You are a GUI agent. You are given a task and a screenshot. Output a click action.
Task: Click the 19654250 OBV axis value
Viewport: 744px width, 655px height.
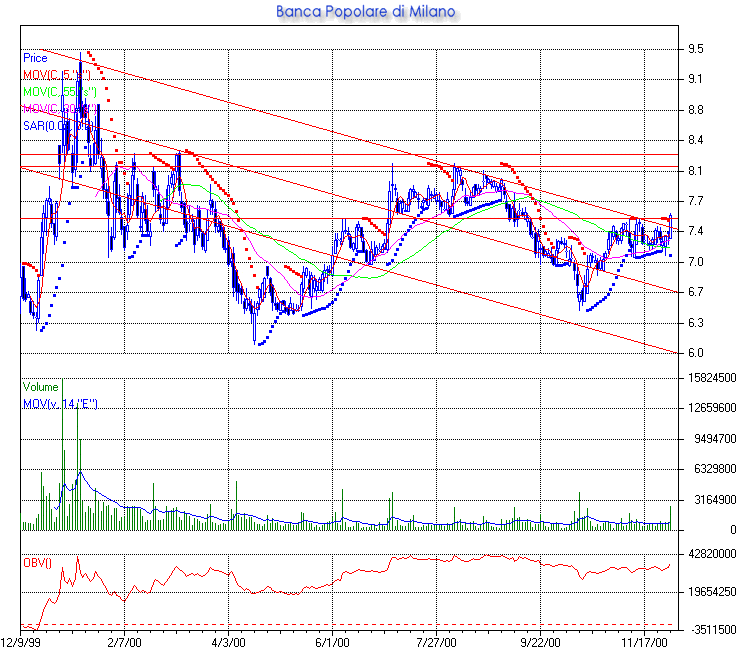pyautogui.click(x=713, y=592)
